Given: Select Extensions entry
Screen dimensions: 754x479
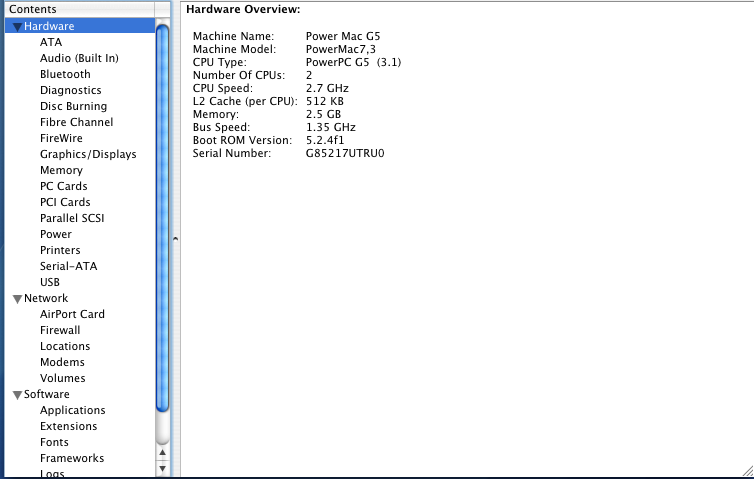Looking at the screenshot, I should [x=68, y=426].
